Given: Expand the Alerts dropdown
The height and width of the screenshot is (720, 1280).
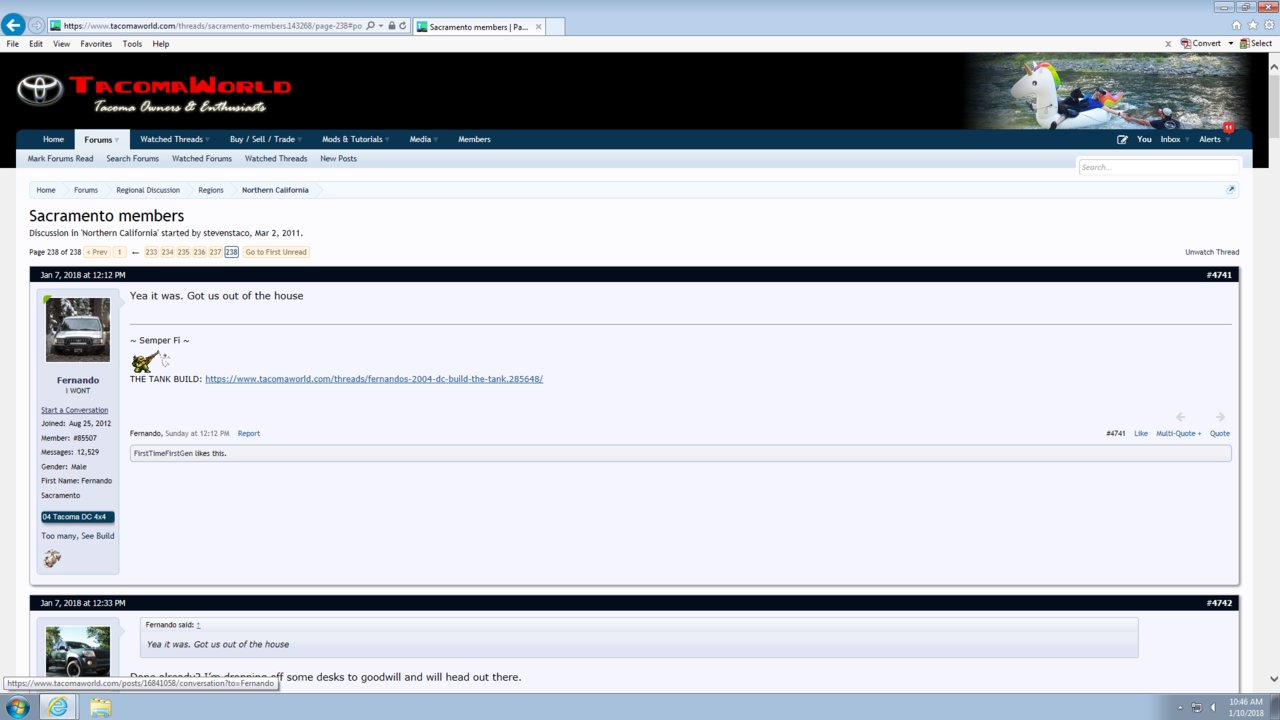Looking at the screenshot, I should (x=1226, y=140).
